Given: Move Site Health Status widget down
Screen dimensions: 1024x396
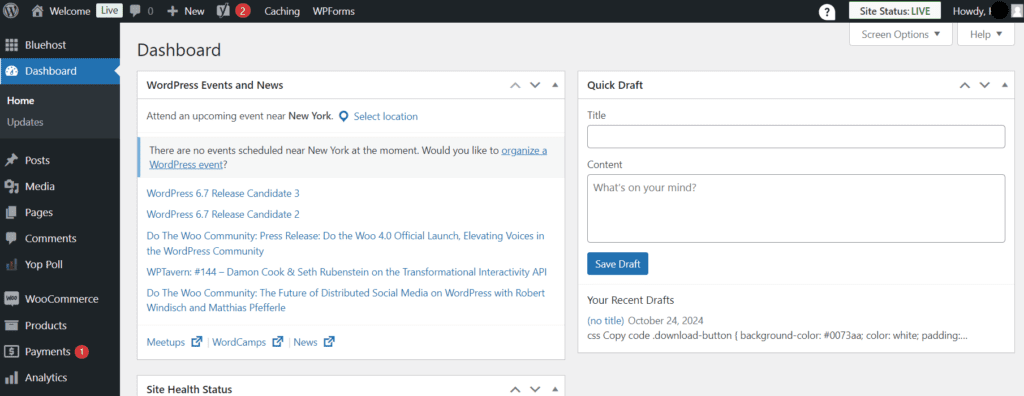Looking at the screenshot, I should (535, 389).
